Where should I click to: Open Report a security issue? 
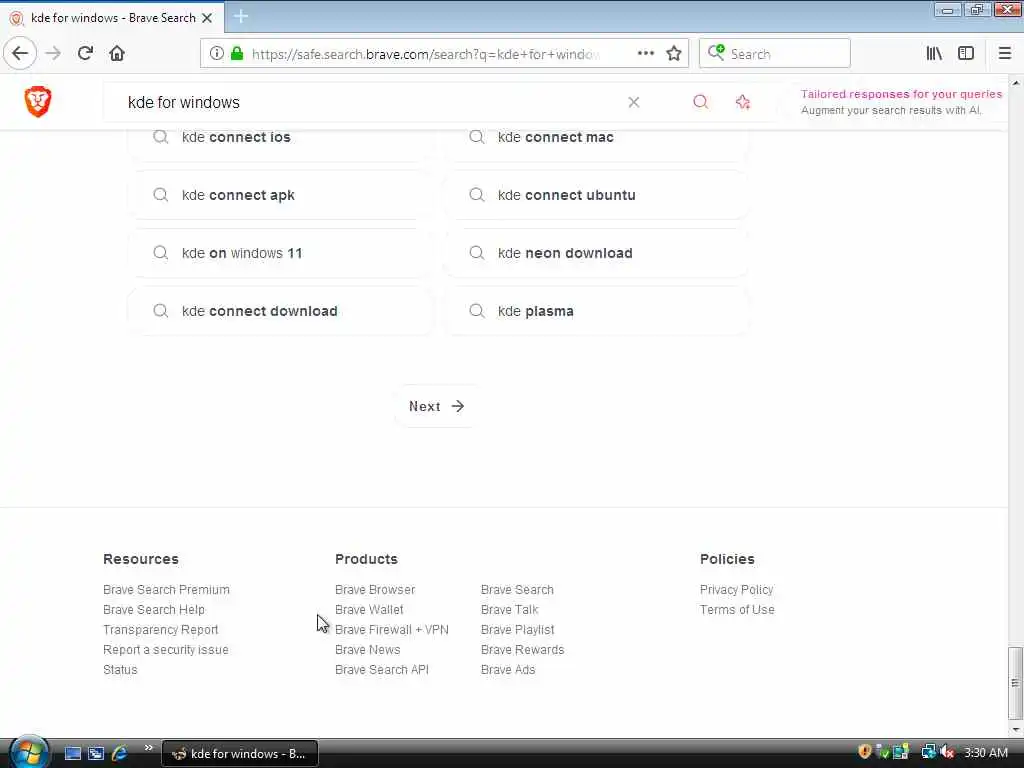pyautogui.click(x=166, y=650)
